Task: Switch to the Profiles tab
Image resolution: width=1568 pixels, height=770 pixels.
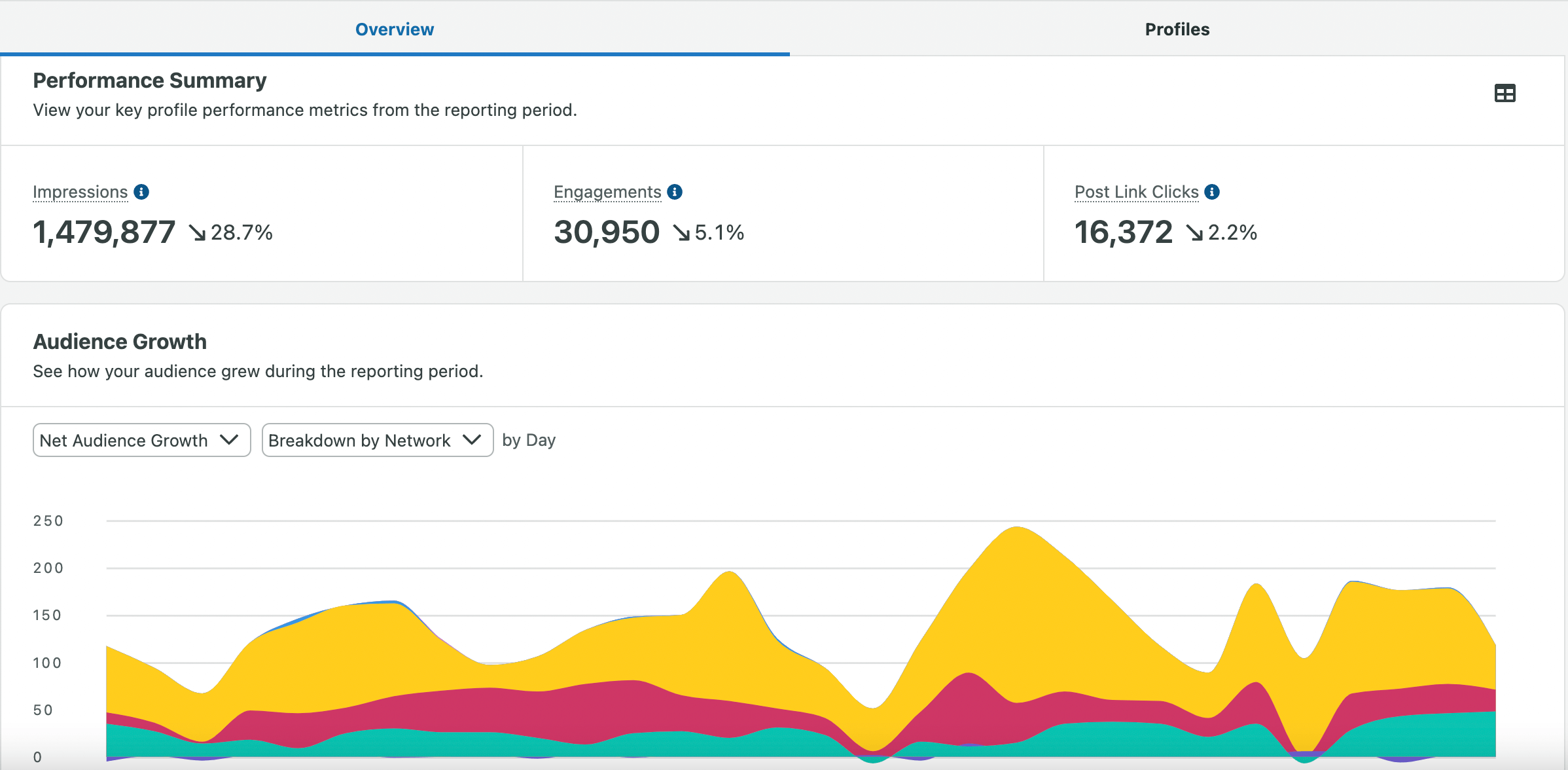Action: coord(1176,29)
